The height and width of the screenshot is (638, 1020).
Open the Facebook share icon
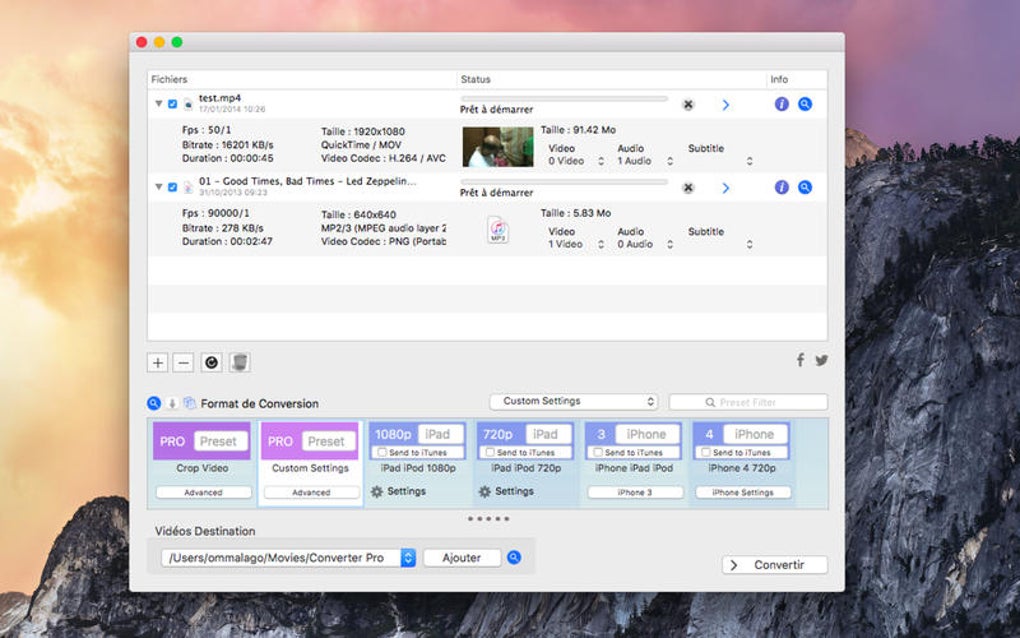[800, 360]
